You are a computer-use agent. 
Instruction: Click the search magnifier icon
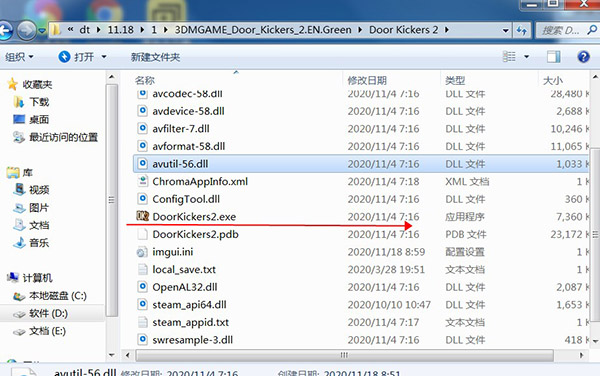click(592, 30)
